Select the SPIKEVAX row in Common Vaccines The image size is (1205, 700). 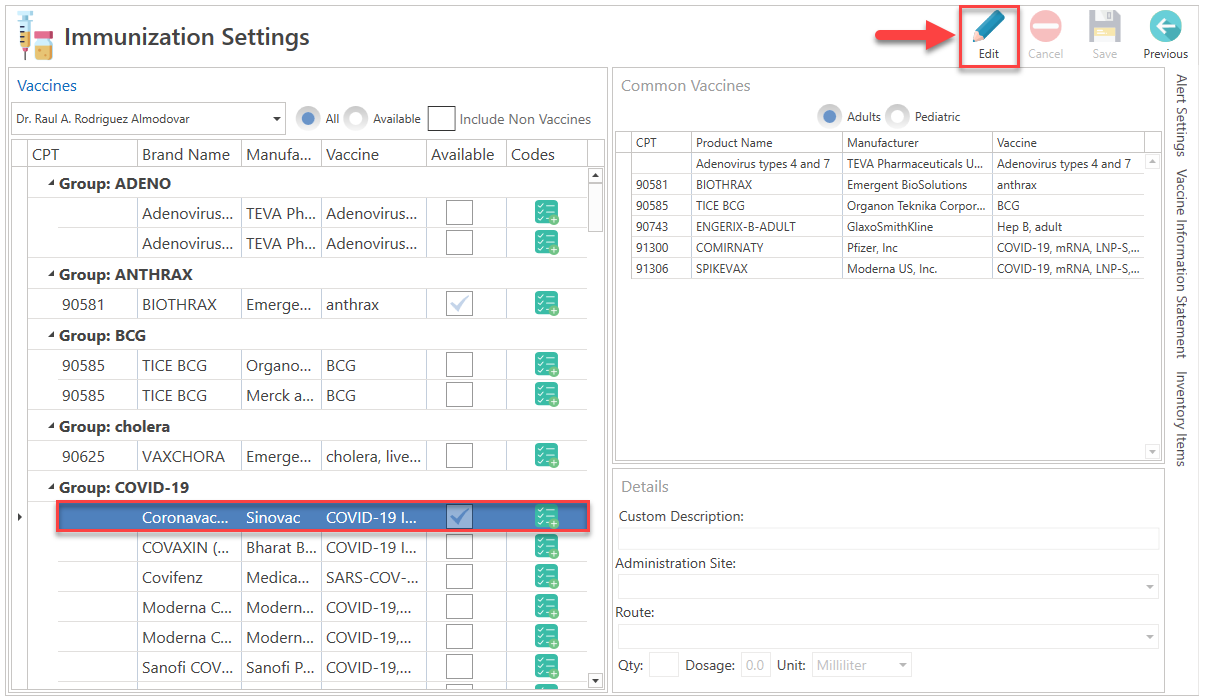point(888,269)
